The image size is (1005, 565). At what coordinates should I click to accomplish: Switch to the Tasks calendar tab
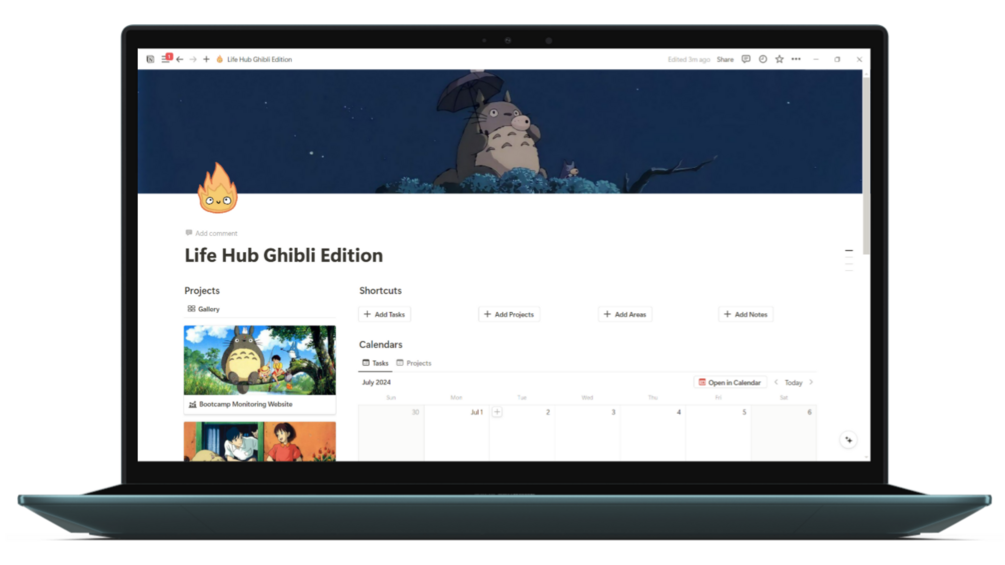point(376,363)
